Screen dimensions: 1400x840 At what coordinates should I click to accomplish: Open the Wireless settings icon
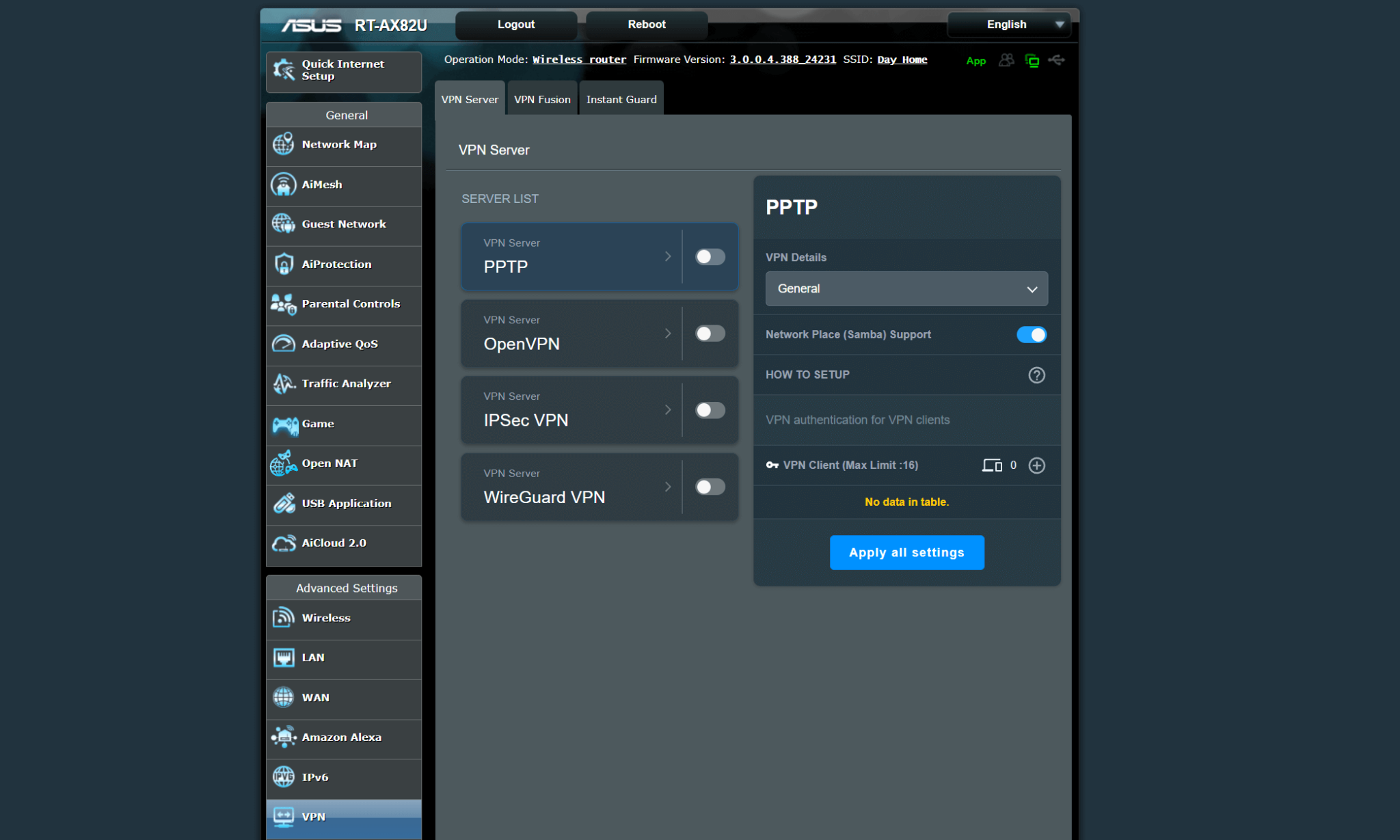coord(284,617)
